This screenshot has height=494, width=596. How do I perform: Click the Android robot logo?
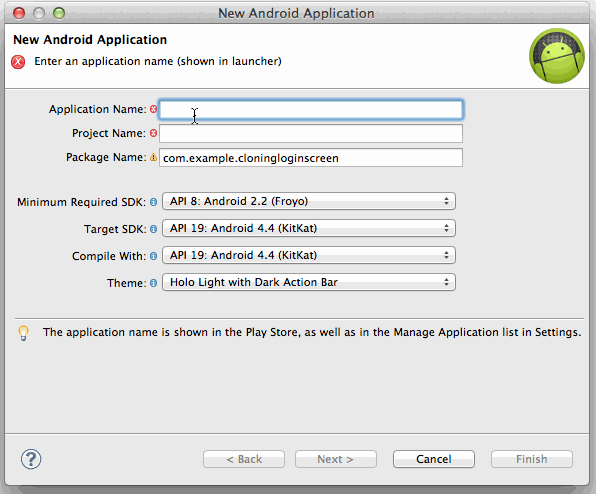[x=557, y=56]
